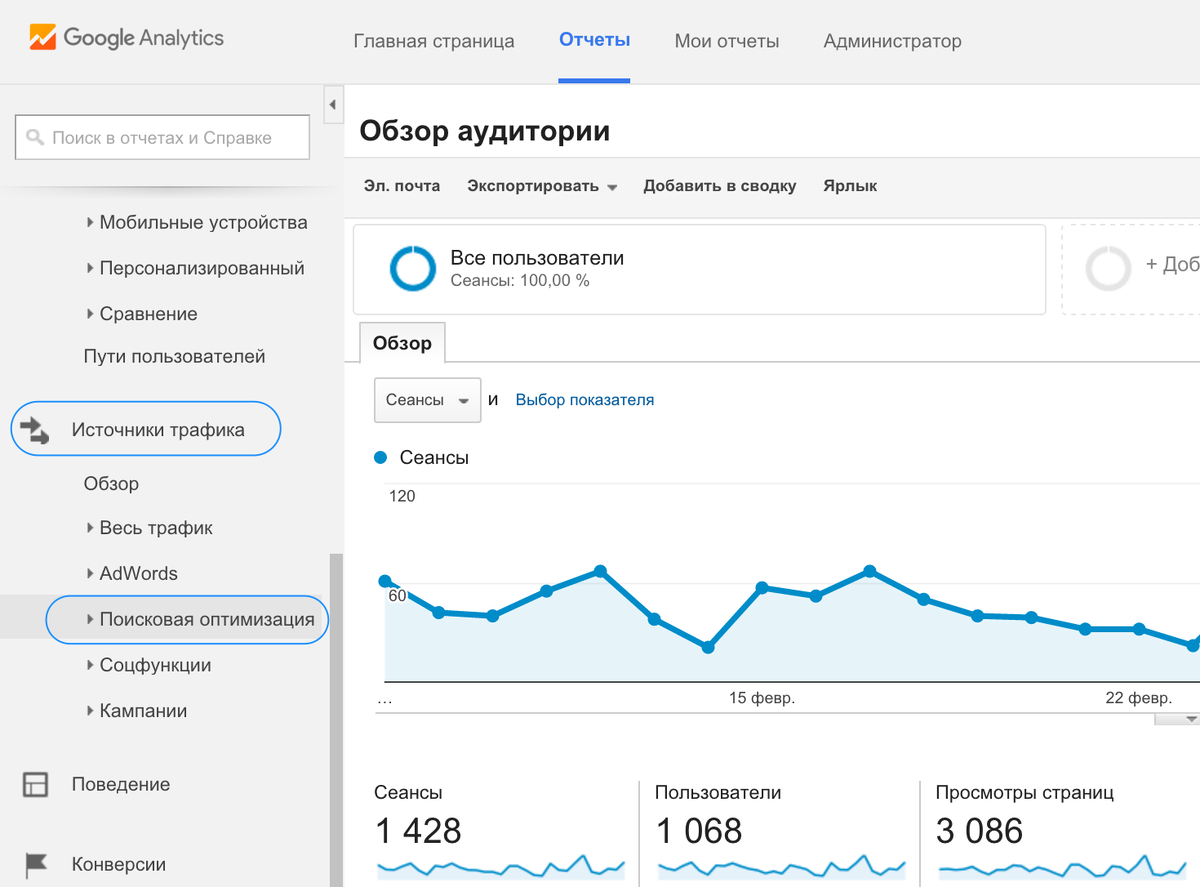Expand the Сравнение section
This screenshot has height=887, width=1200.
click(x=142, y=314)
